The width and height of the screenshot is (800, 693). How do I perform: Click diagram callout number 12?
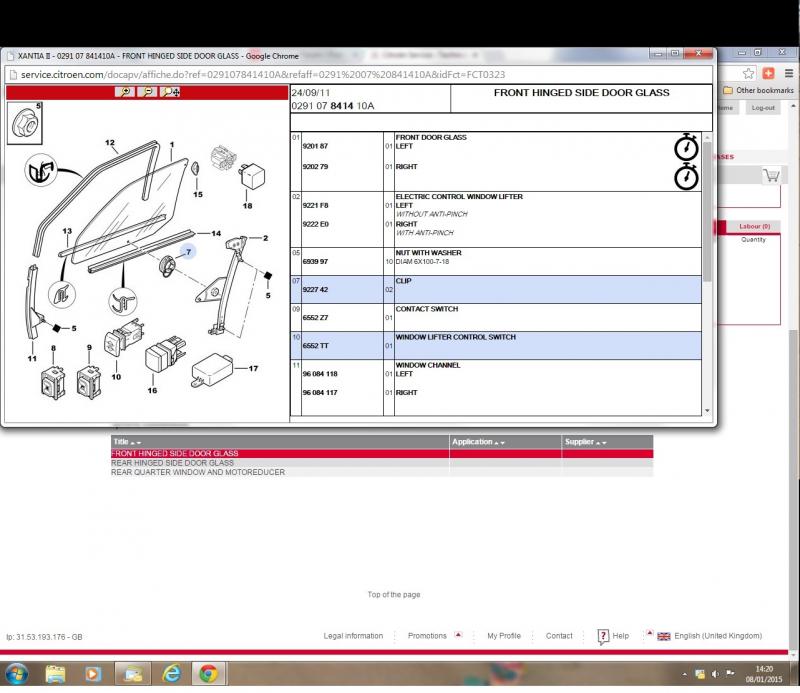click(110, 143)
